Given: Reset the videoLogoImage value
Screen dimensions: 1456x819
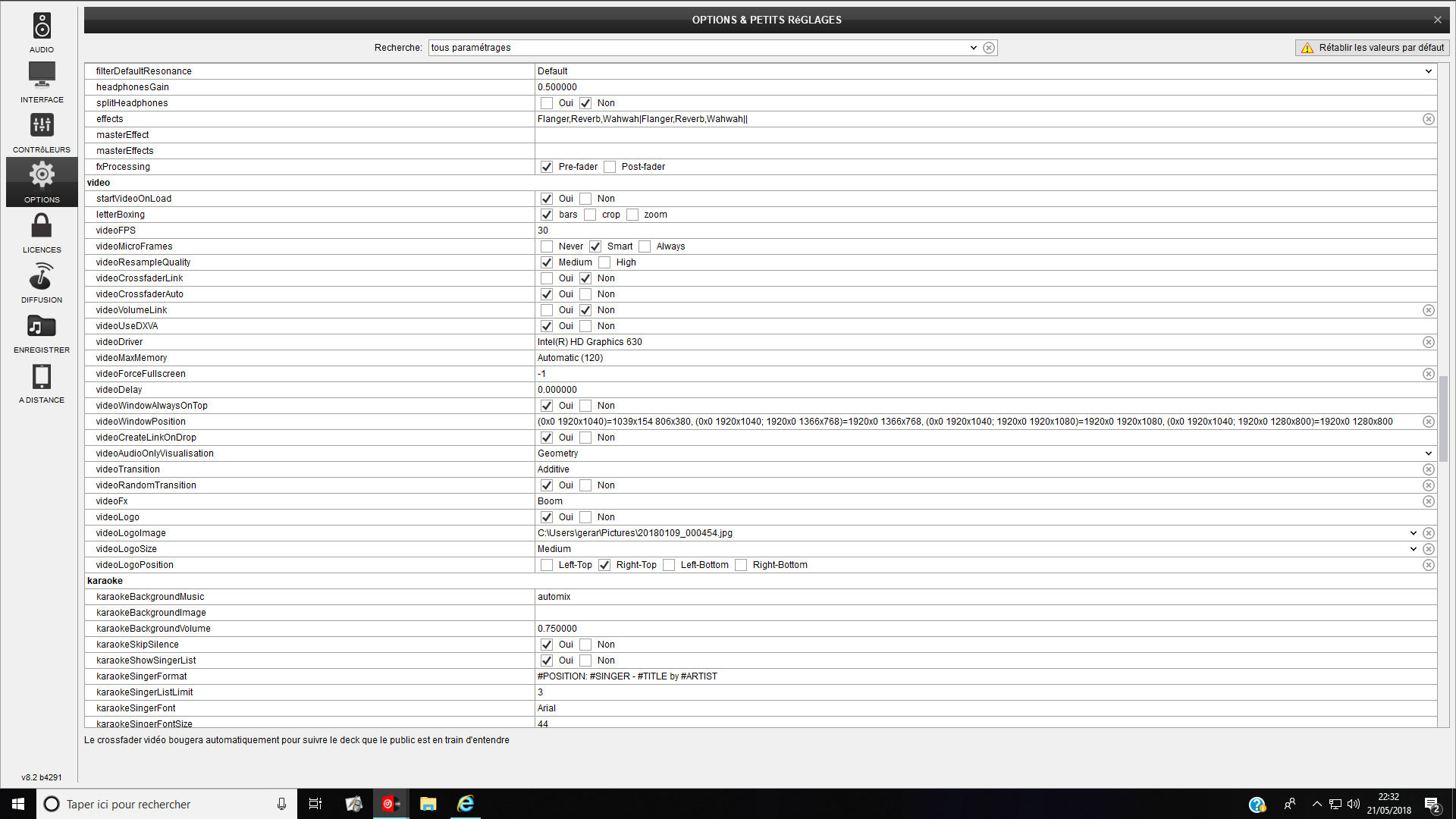Looking at the screenshot, I should click(x=1429, y=533).
